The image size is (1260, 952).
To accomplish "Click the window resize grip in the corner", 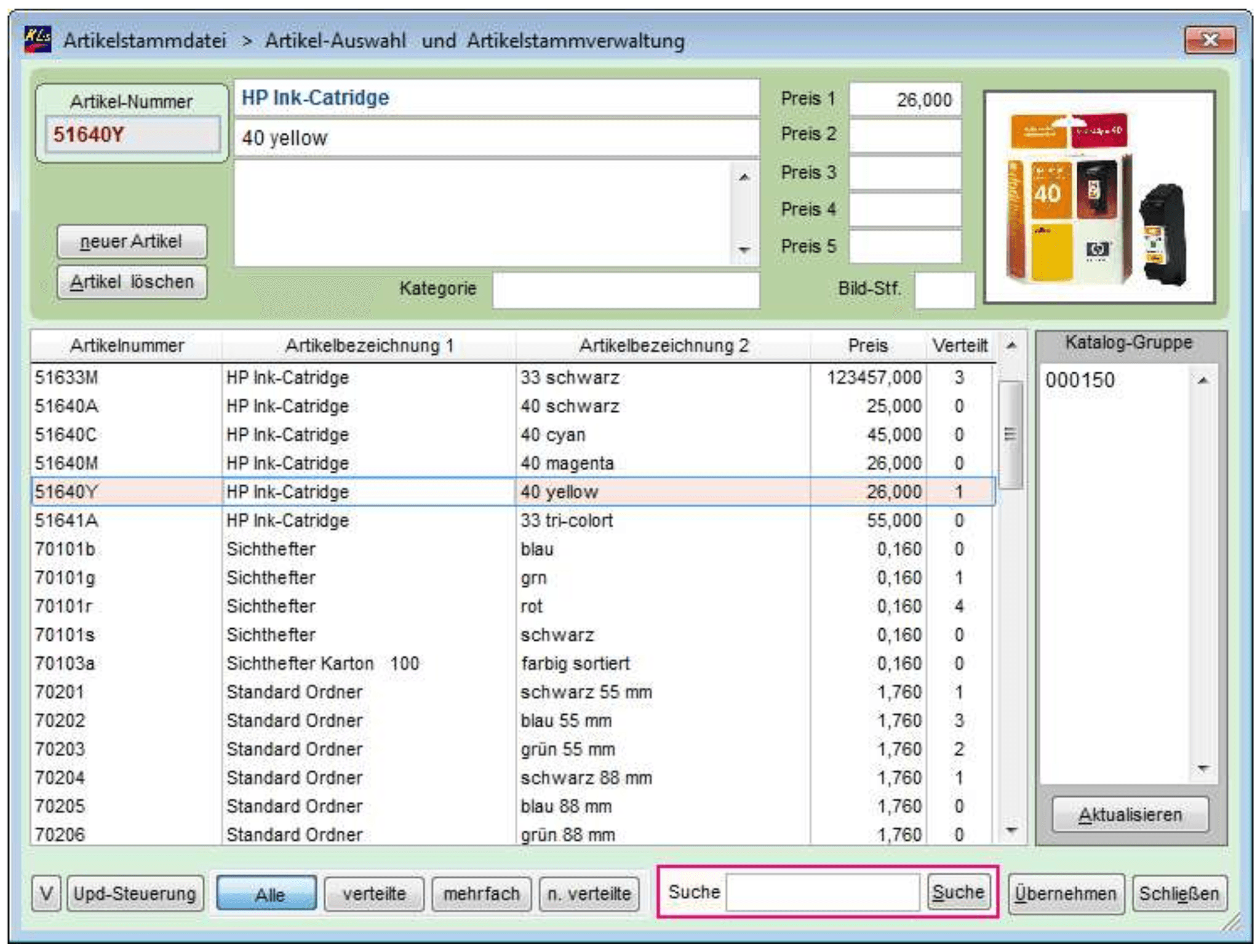I will [1232, 923].
